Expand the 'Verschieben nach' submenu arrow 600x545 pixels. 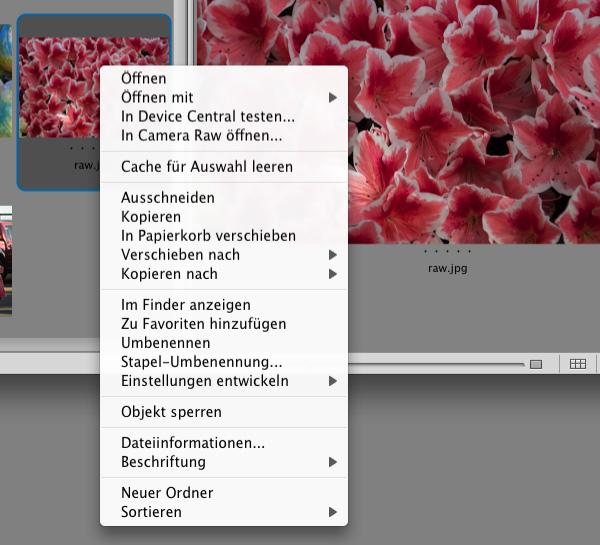[x=332, y=255]
